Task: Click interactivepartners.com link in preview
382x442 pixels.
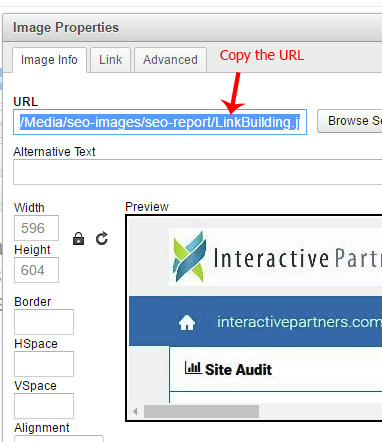Action: 299,322
